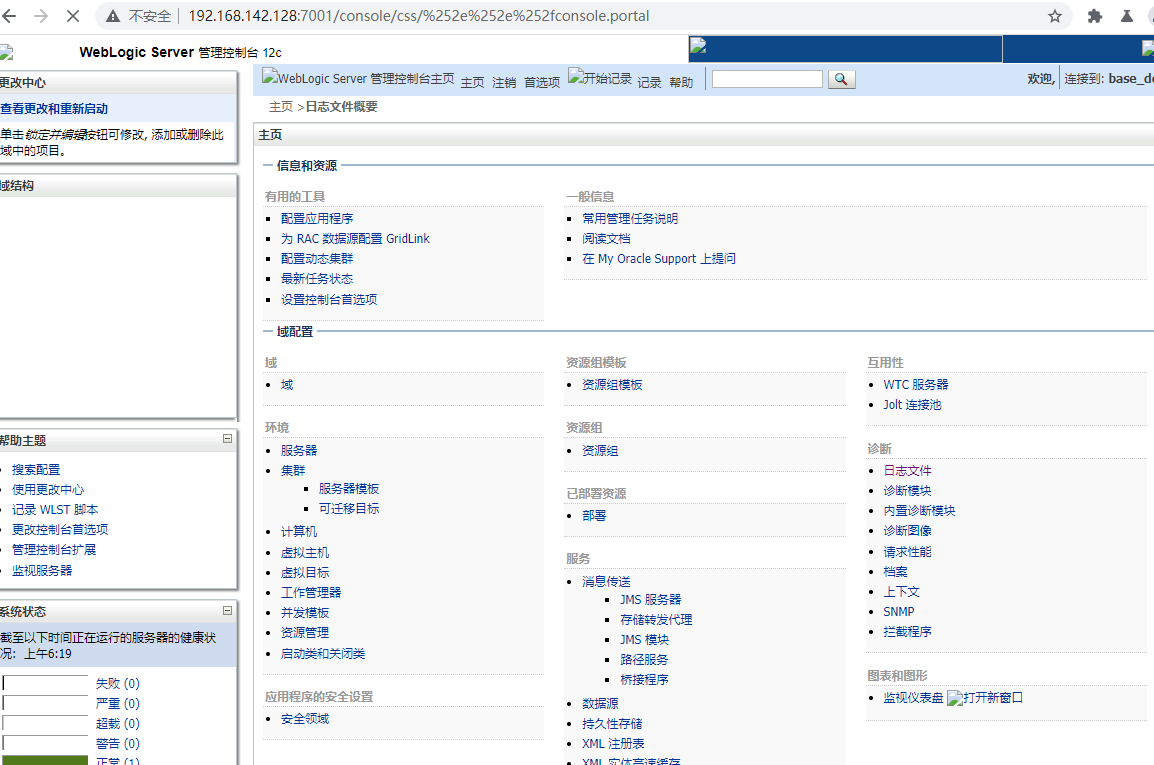Click 失败 (0) health status link
1154x765 pixels.
click(118, 684)
